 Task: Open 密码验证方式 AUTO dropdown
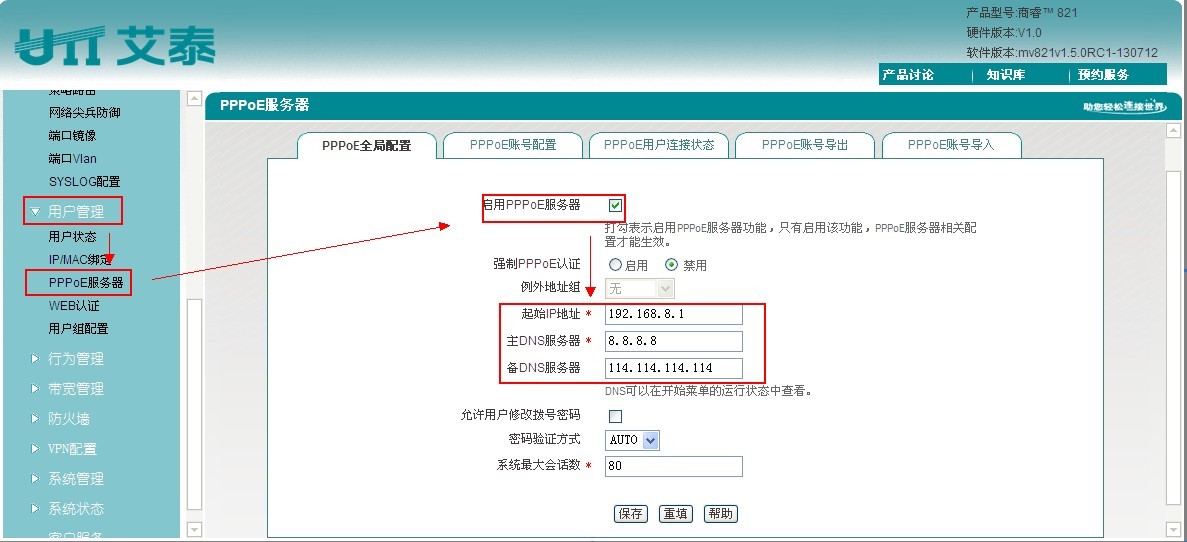coord(632,440)
